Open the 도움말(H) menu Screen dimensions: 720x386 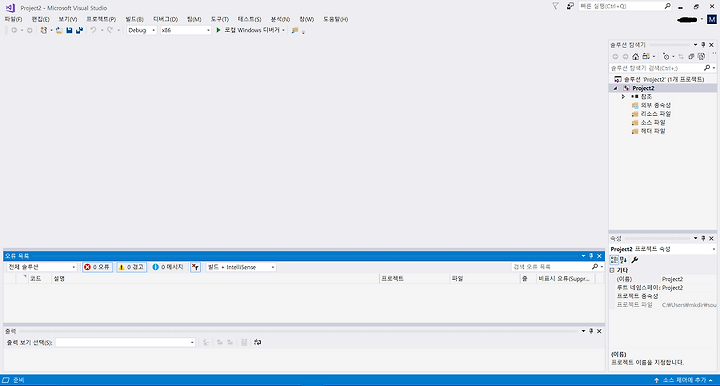coord(335,19)
